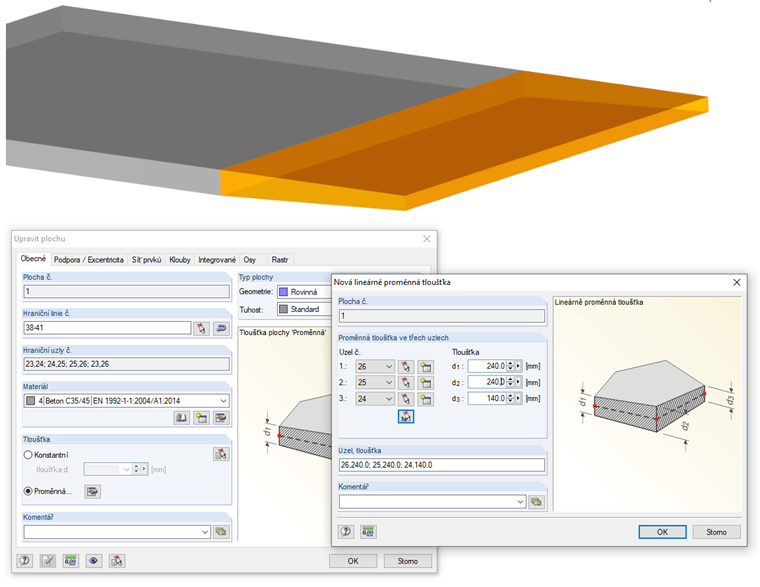Pick node graphically for row 3 (node 24)
This screenshot has height=587, width=760.
406,399
